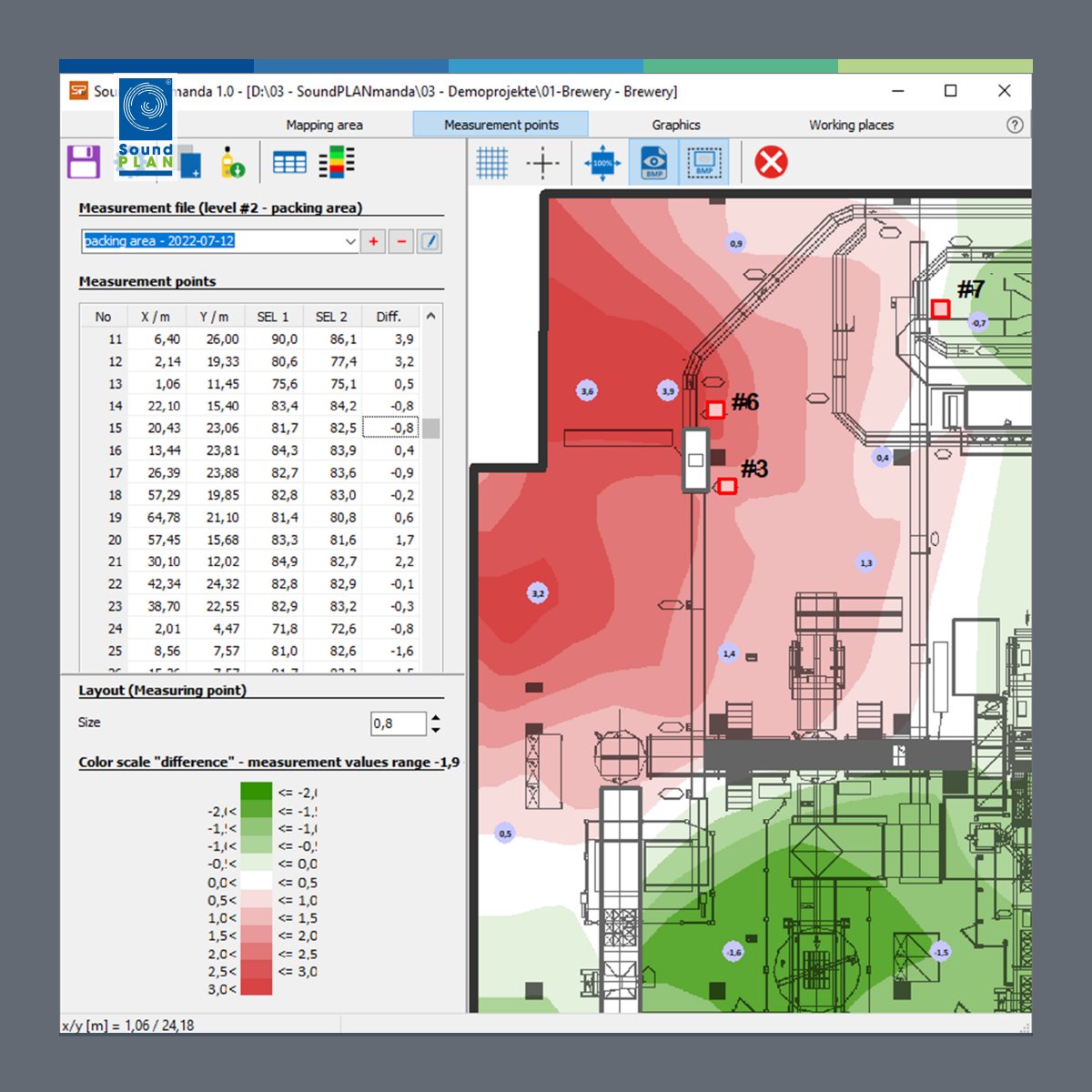Click measurement point bubble 3,9

(x=668, y=391)
